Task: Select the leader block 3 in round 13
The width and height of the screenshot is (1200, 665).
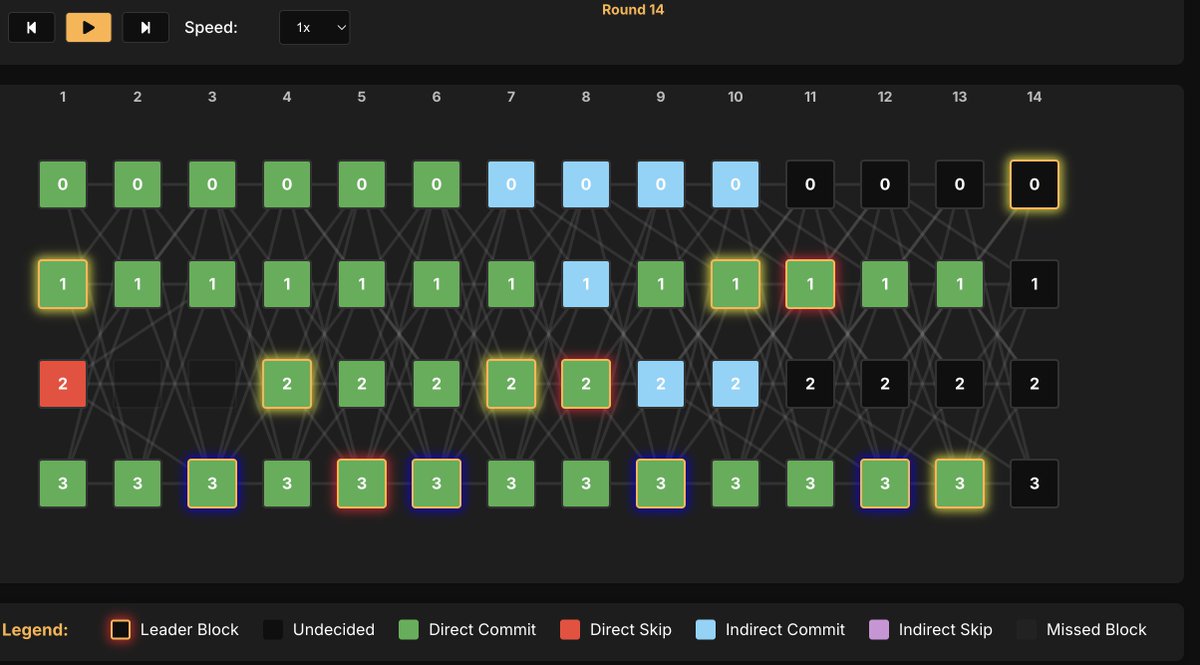Action: 960,484
